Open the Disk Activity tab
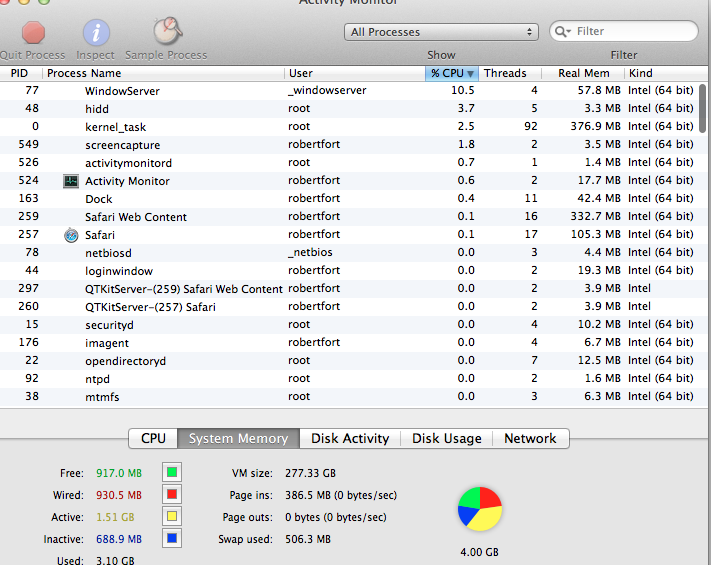 (350, 438)
